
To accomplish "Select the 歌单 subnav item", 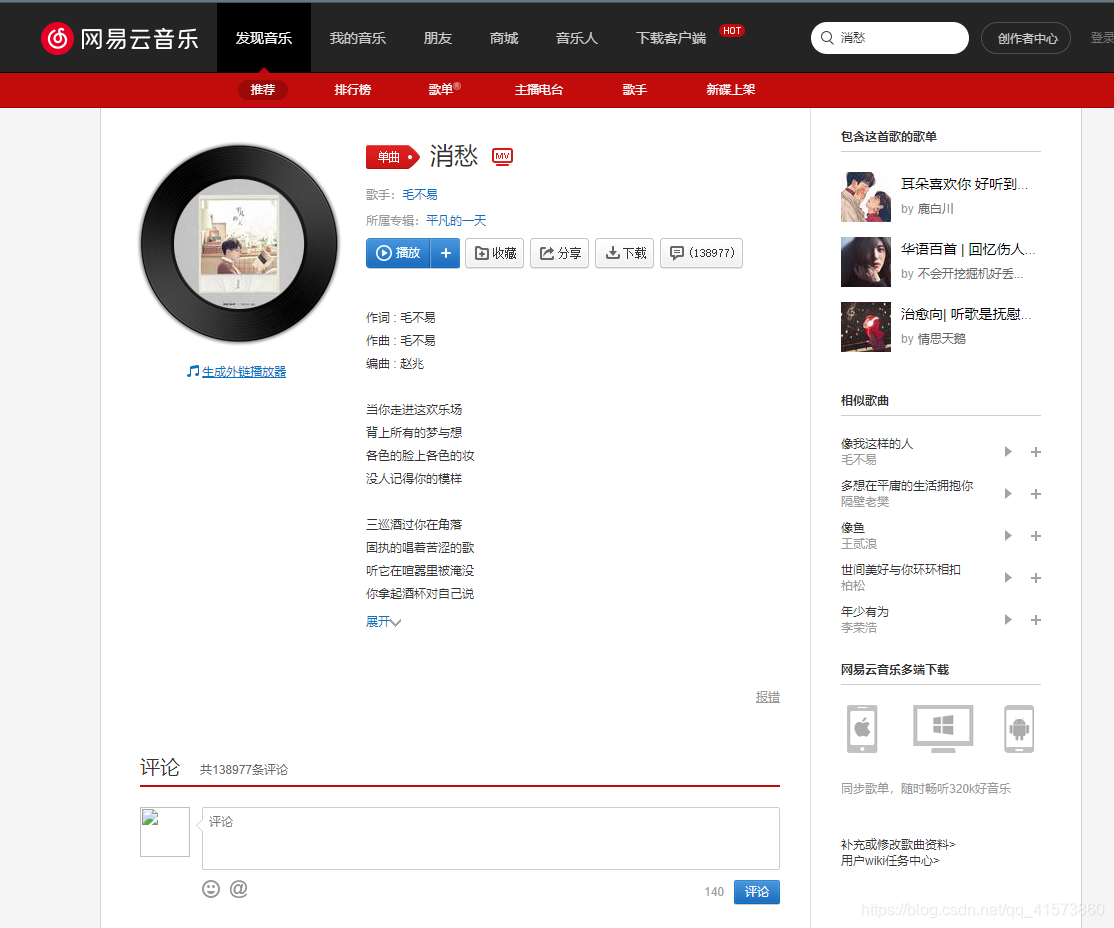I will 440,90.
